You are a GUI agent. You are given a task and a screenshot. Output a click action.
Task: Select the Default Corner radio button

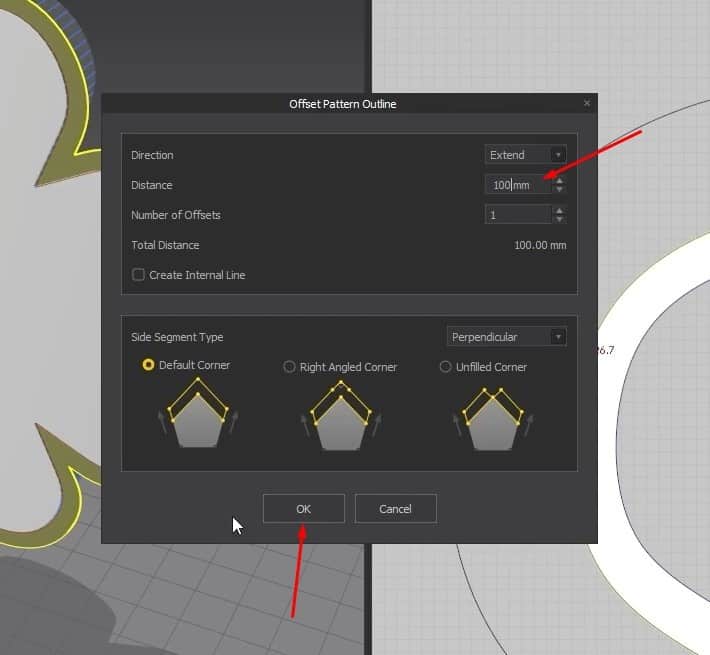[148, 365]
